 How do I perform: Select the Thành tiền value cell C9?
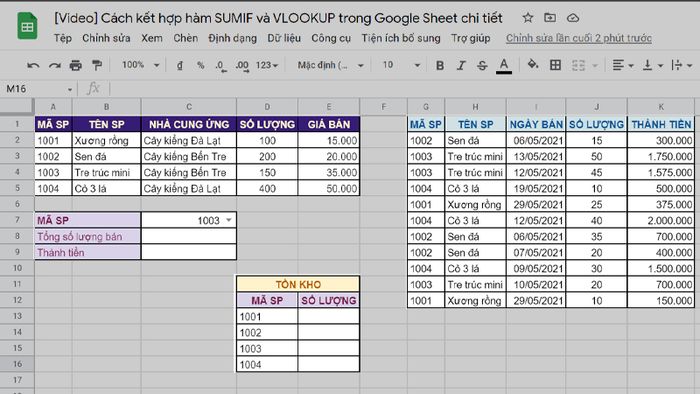pos(189,252)
